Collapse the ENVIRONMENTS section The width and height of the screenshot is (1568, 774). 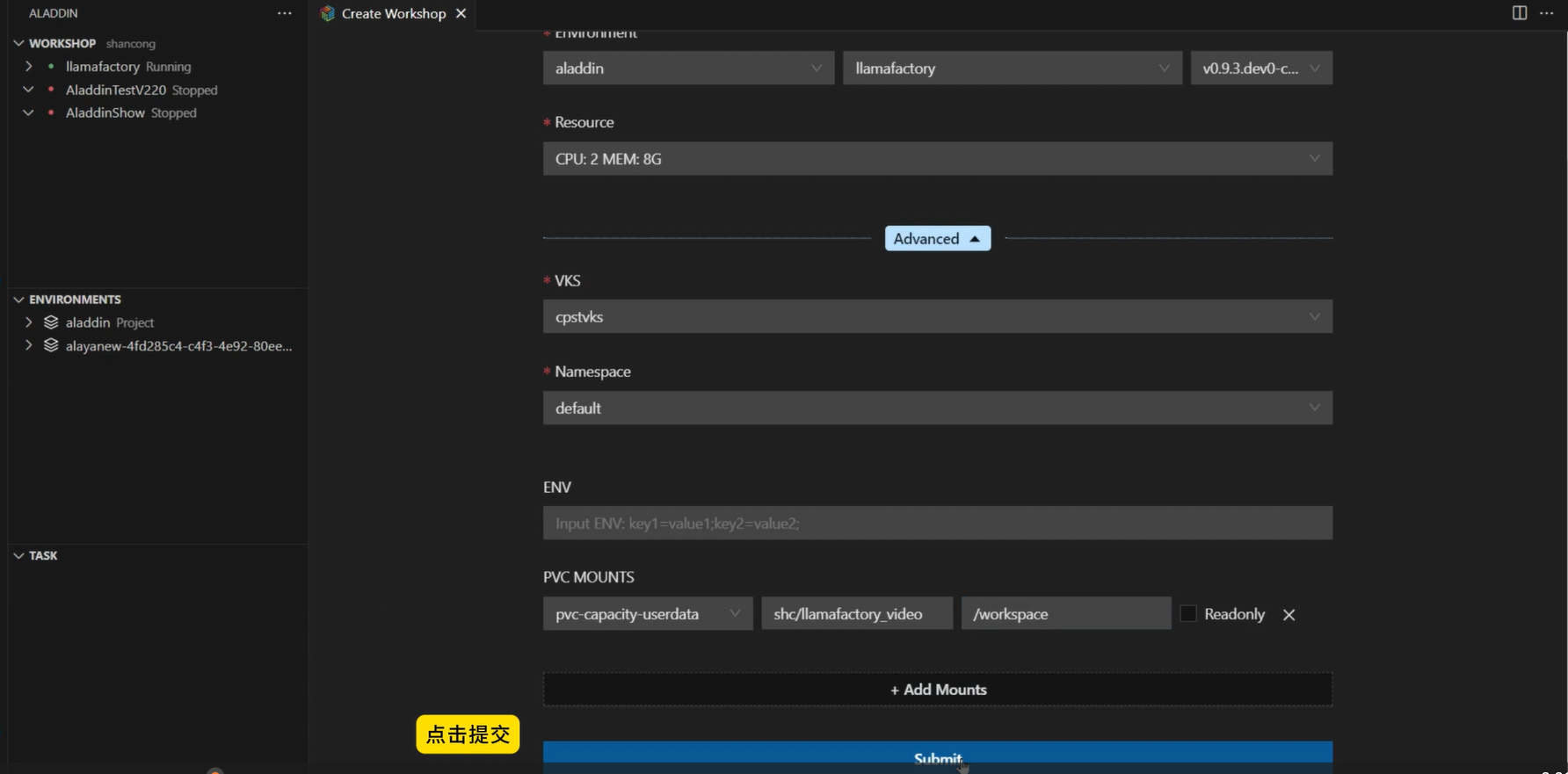18,300
